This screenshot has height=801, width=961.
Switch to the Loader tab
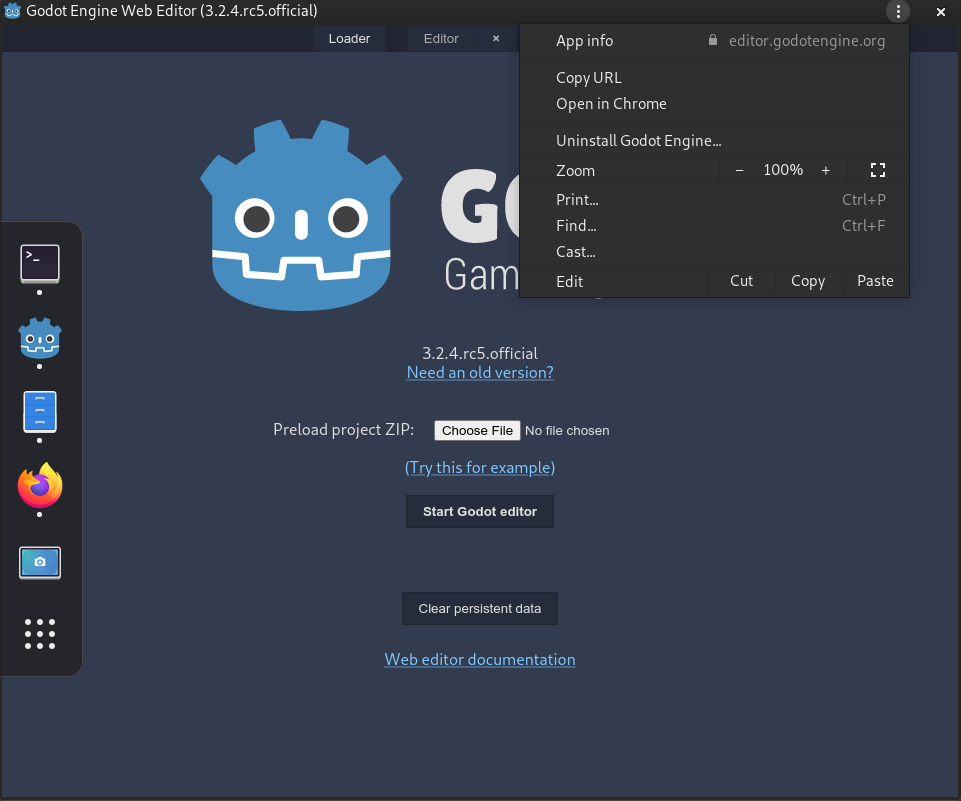[349, 39]
